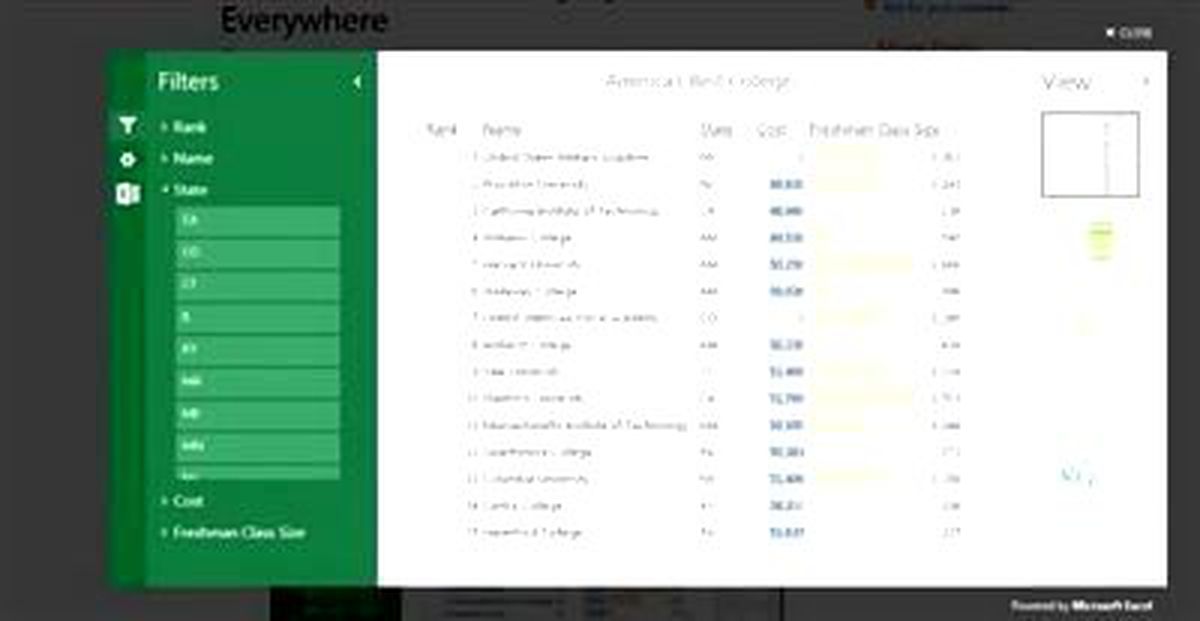Toggle the MA state filter
The image size is (1200, 621).
pos(258,382)
